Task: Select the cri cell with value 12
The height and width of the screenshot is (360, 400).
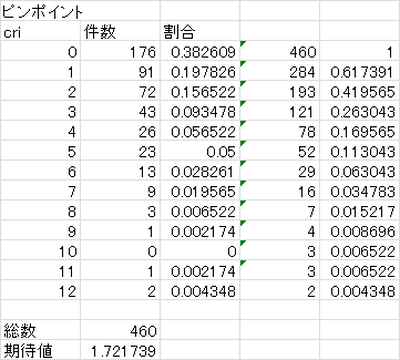Action: point(40,291)
